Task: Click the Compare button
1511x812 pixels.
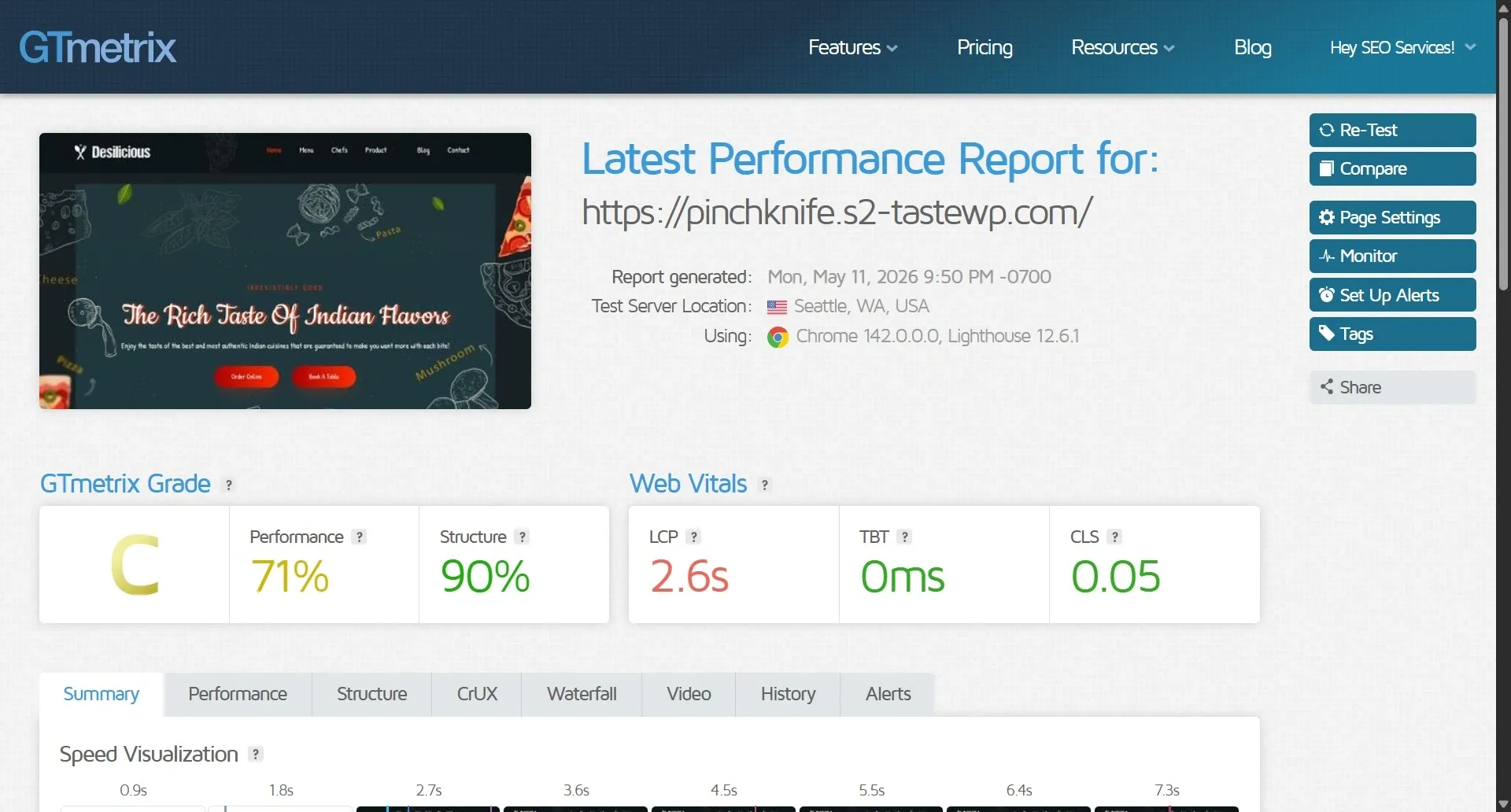Action: pyautogui.click(x=1392, y=169)
